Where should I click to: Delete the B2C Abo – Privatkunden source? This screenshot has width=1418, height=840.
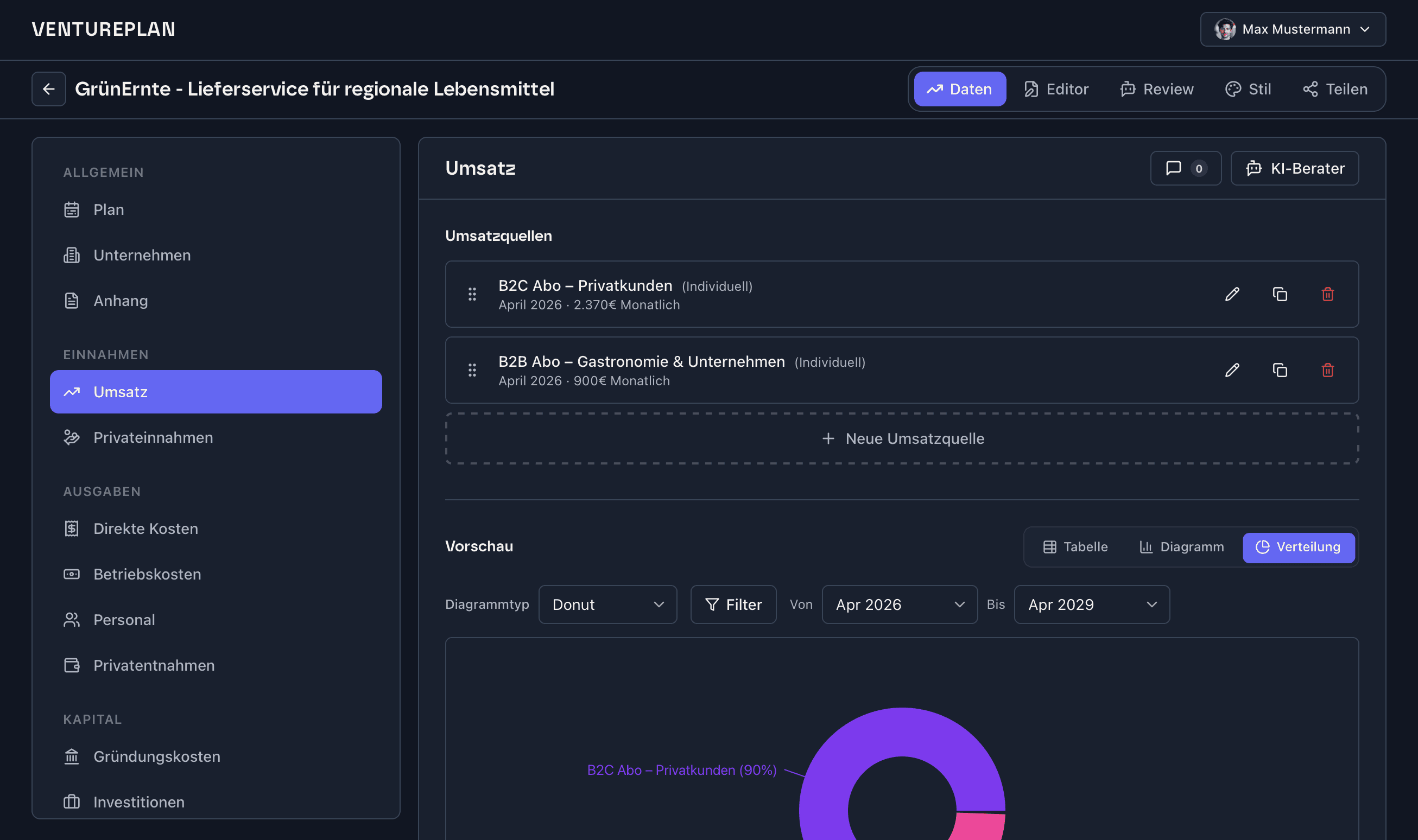click(x=1327, y=294)
